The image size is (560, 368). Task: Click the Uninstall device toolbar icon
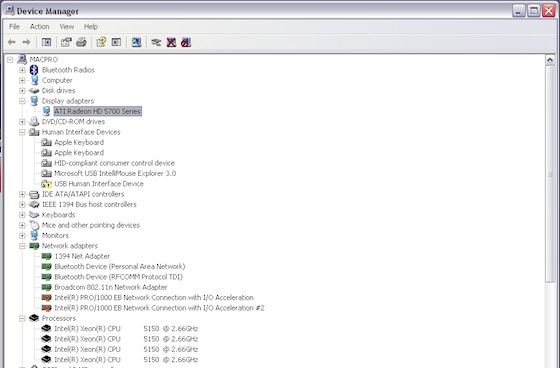click(171, 43)
